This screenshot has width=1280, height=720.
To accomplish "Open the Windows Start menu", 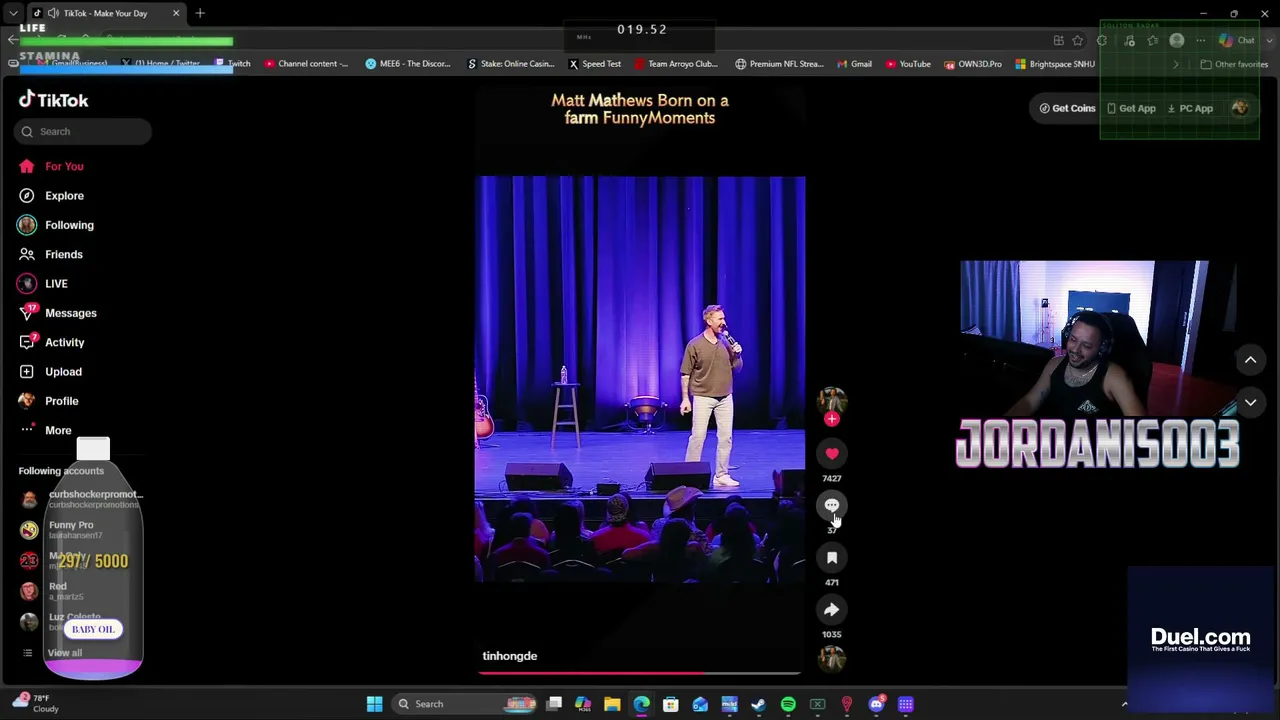I will [374, 704].
